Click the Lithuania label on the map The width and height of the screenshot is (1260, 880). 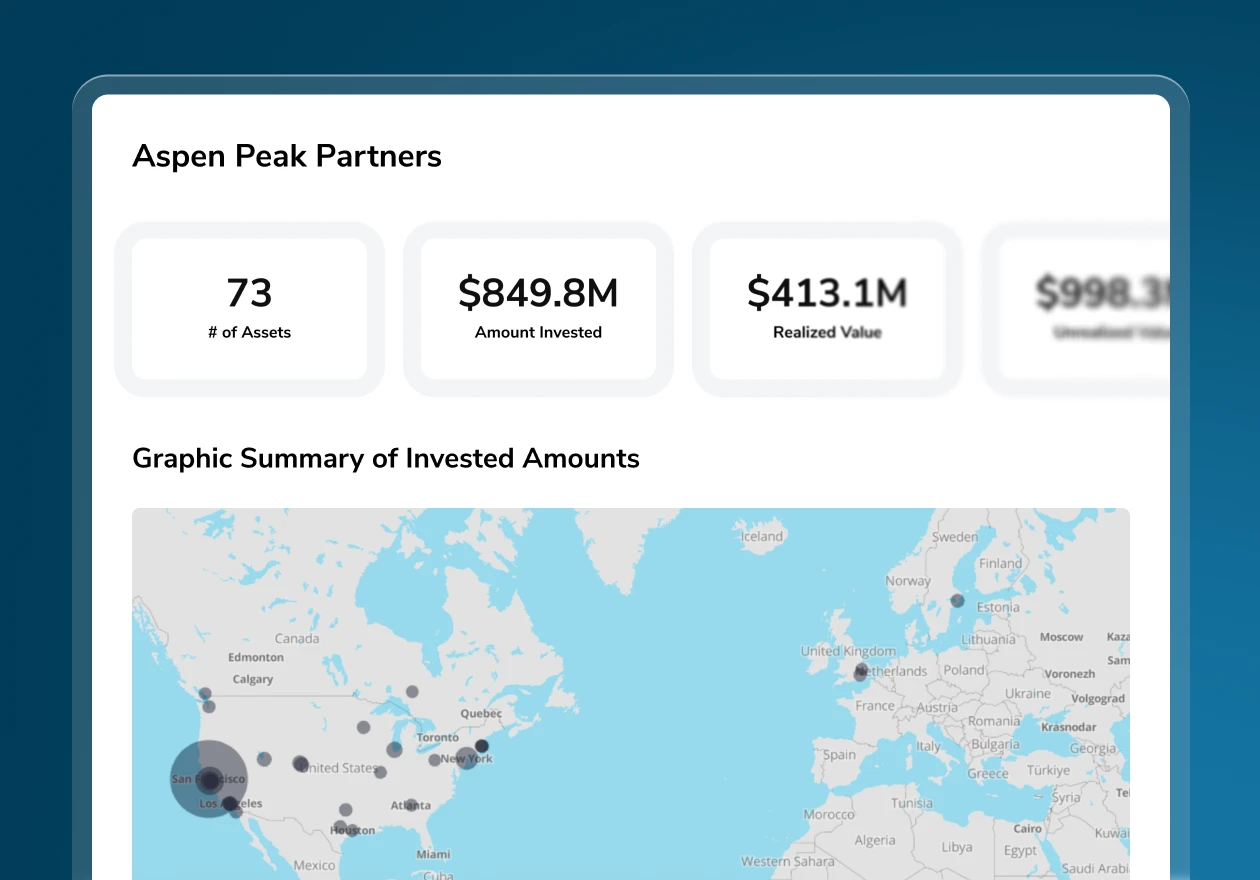click(x=988, y=639)
